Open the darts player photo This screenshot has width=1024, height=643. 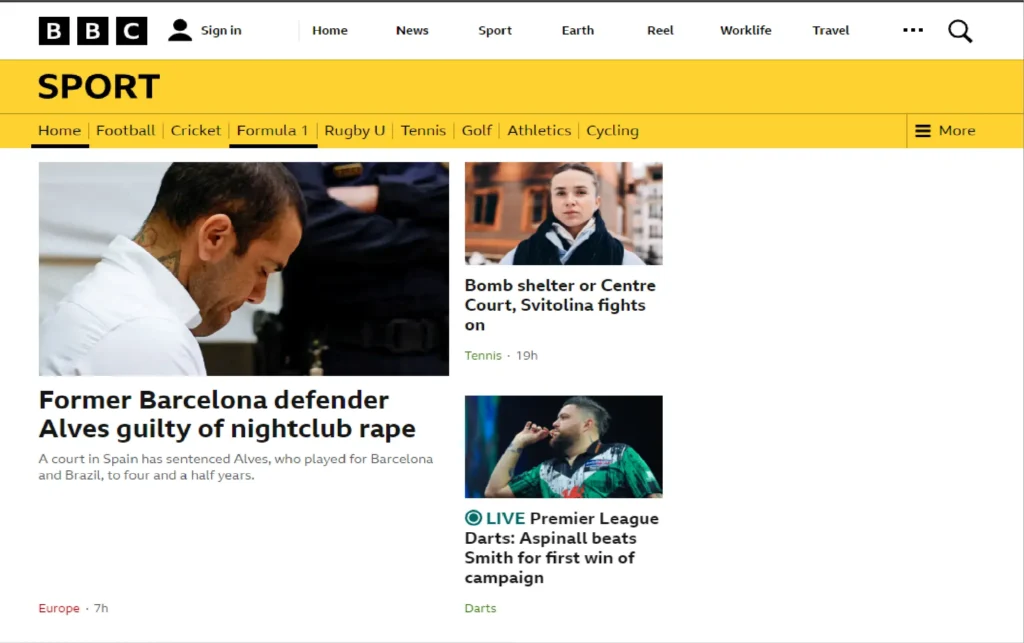(564, 447)
